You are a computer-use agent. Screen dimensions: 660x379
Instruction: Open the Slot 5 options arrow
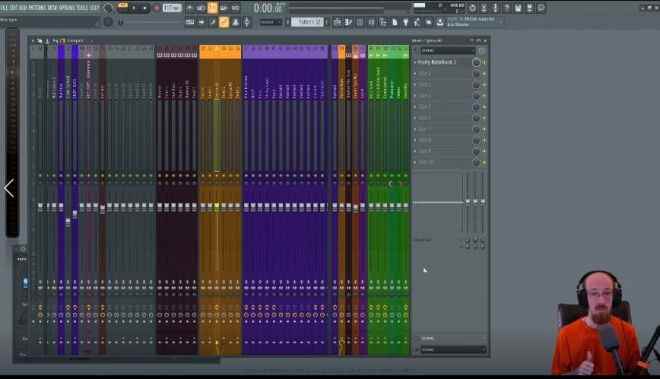[415, 107]
